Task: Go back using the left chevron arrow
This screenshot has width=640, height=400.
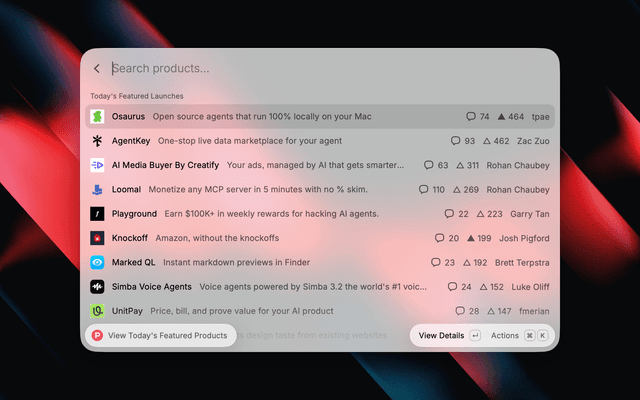Action: 97,69
